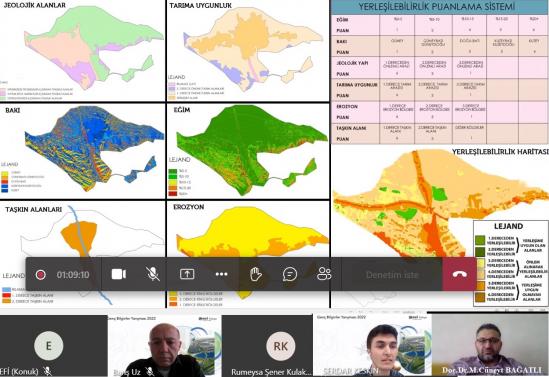Toggle the camera in the call bar
The image size is (549, 377).
(x=119, y=274)
